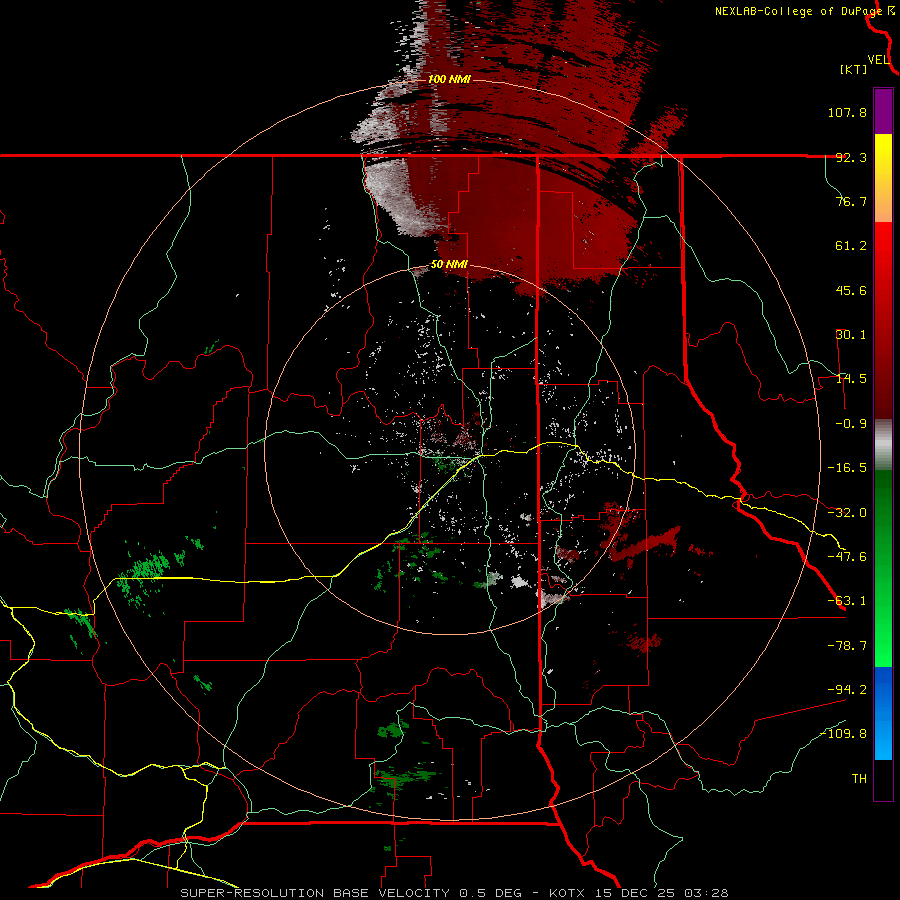Viewport: 900px width, 900px height.
Task: Select the -94.2 velocity scale value
Action: (x=847, y=689)
